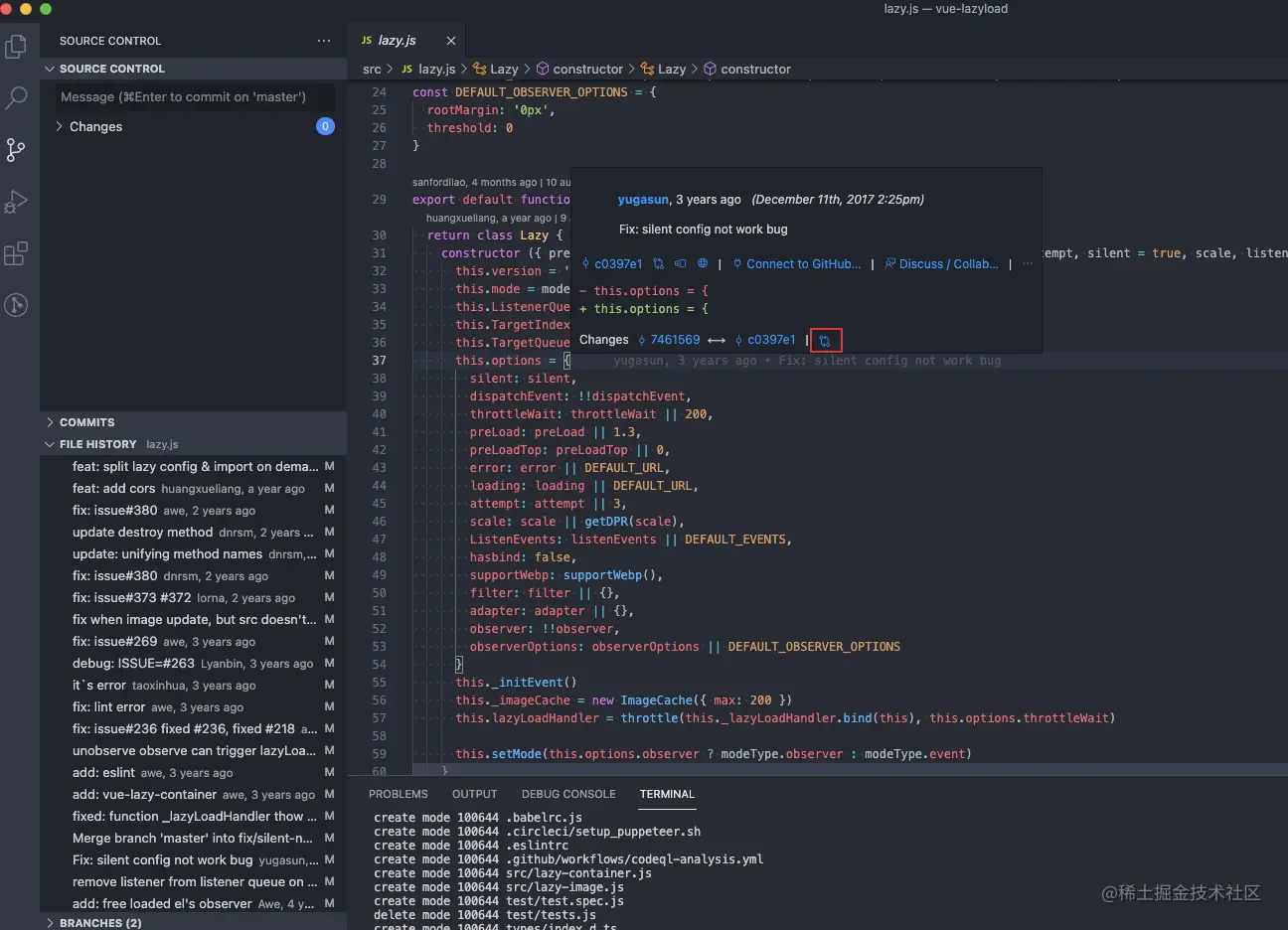Viewport: 1288px width, 930px height.
Task: Select "it`s error" history entry by taoxinhua
Action: point(193,686)
